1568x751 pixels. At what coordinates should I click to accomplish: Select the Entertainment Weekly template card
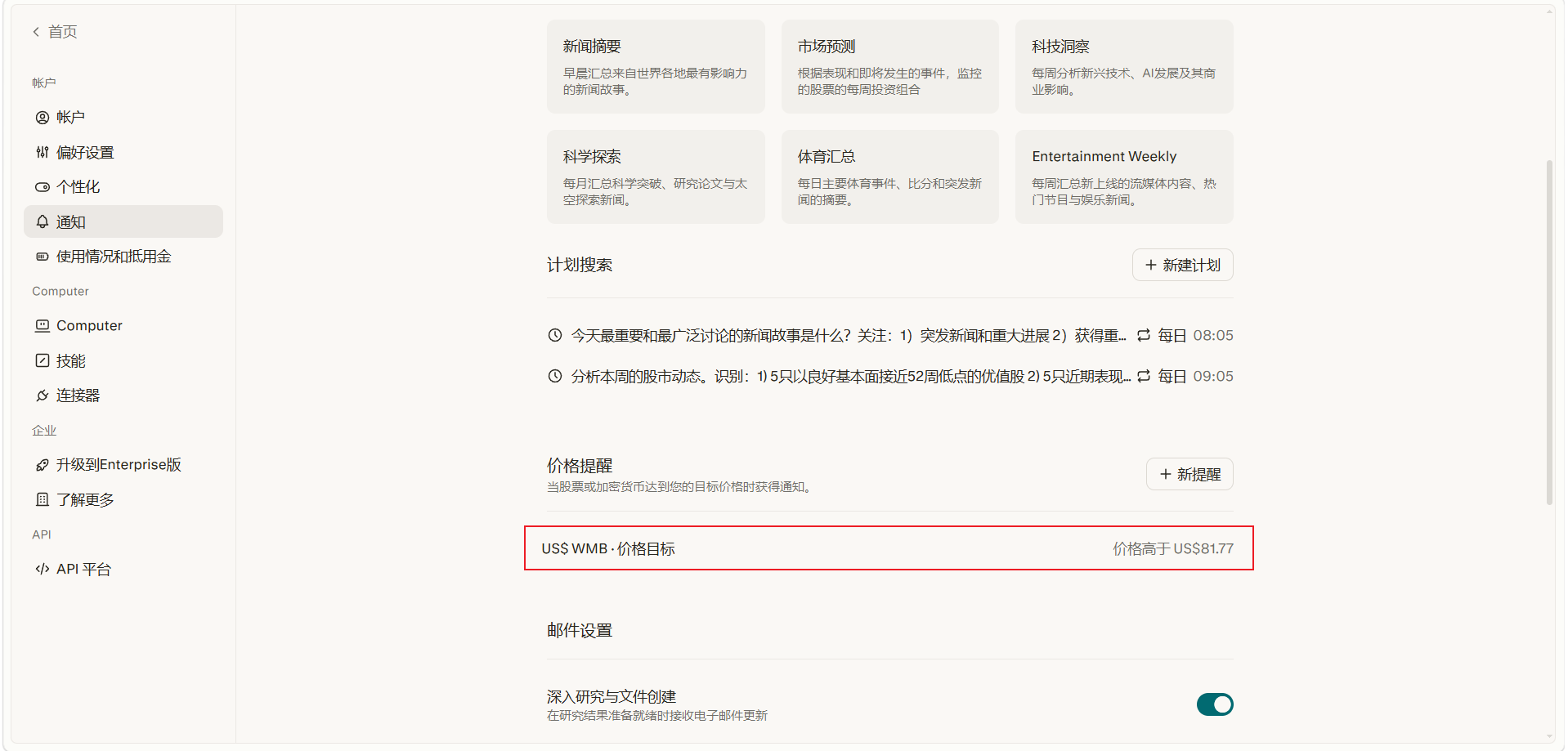click(1124, 177)
